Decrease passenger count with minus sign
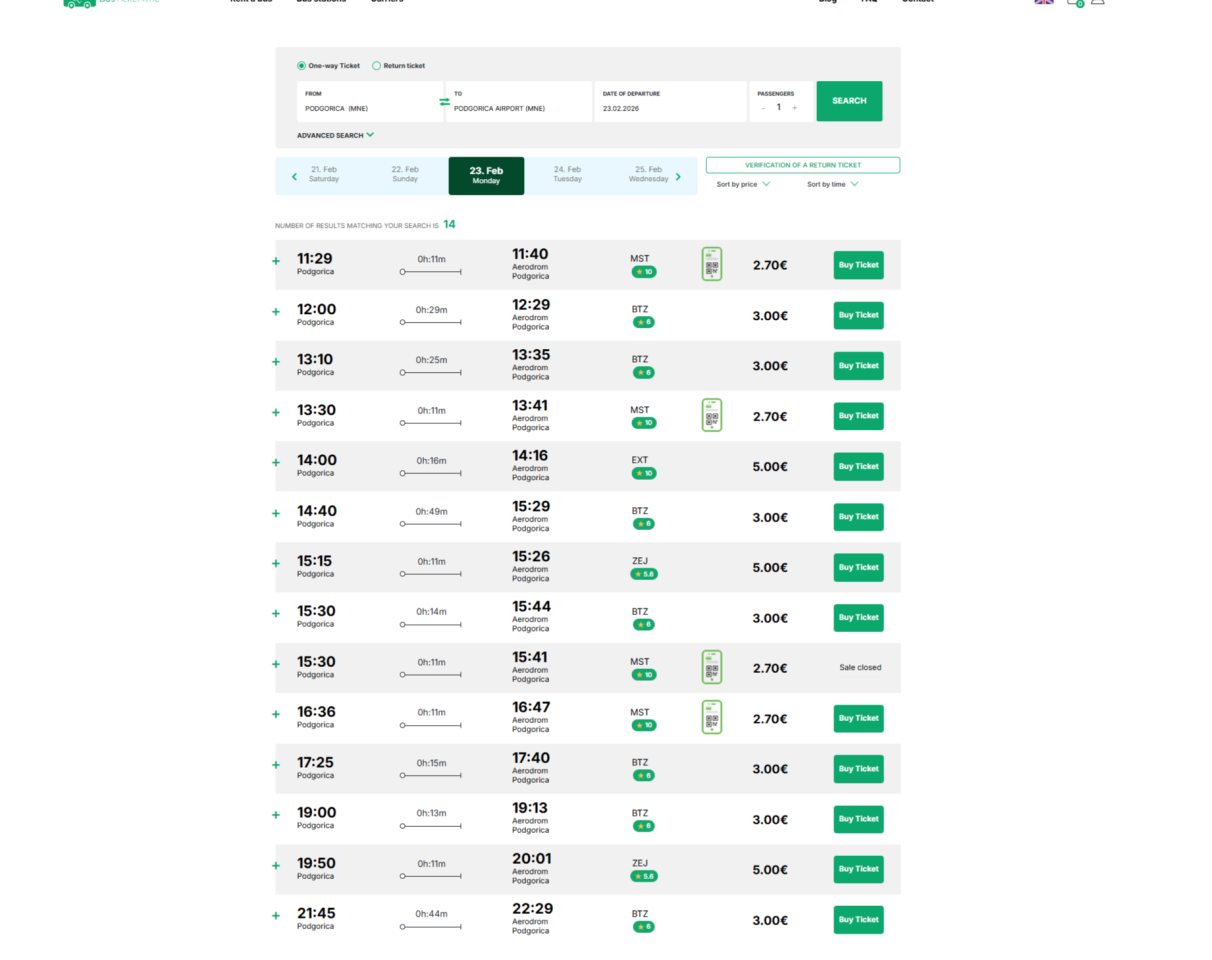Screen dimensions: 1212x960 coord(763,108)
